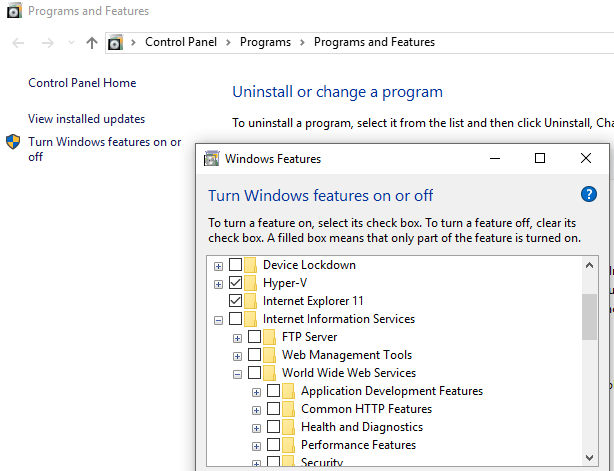Open help with the blue question mark
The height and width of the screenshot is (471, 614).
tap(589, 194)
